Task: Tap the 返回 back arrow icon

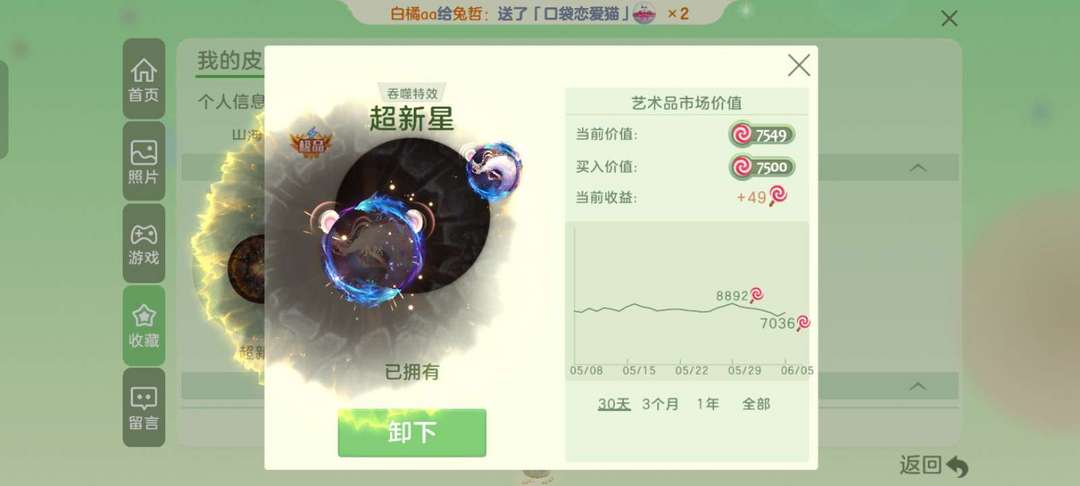Action: click(x=957, y=467)
